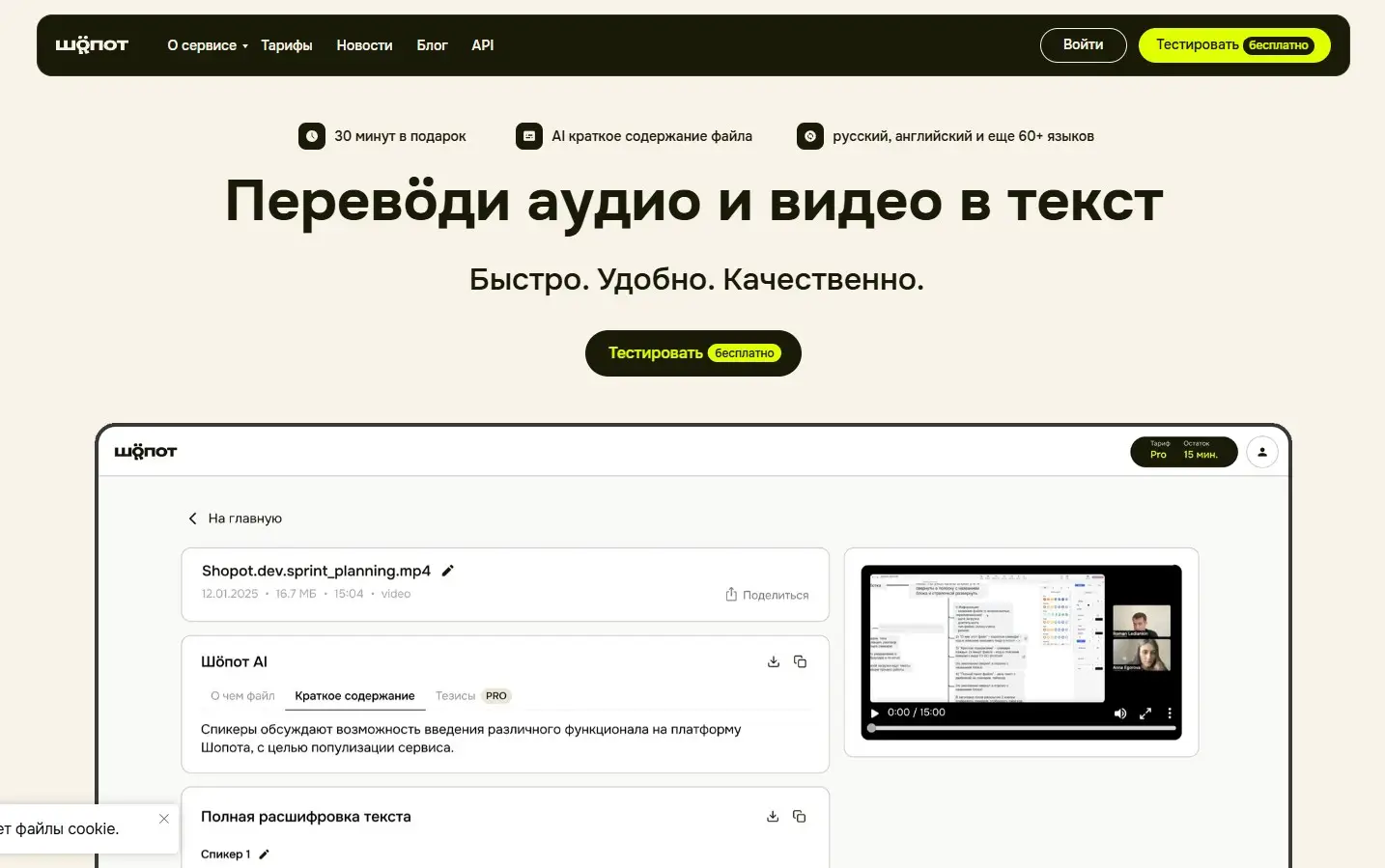Click the Шёпот AI panel heading
The width and height of the screenshot is (1385, 868).
click(234, 661)
